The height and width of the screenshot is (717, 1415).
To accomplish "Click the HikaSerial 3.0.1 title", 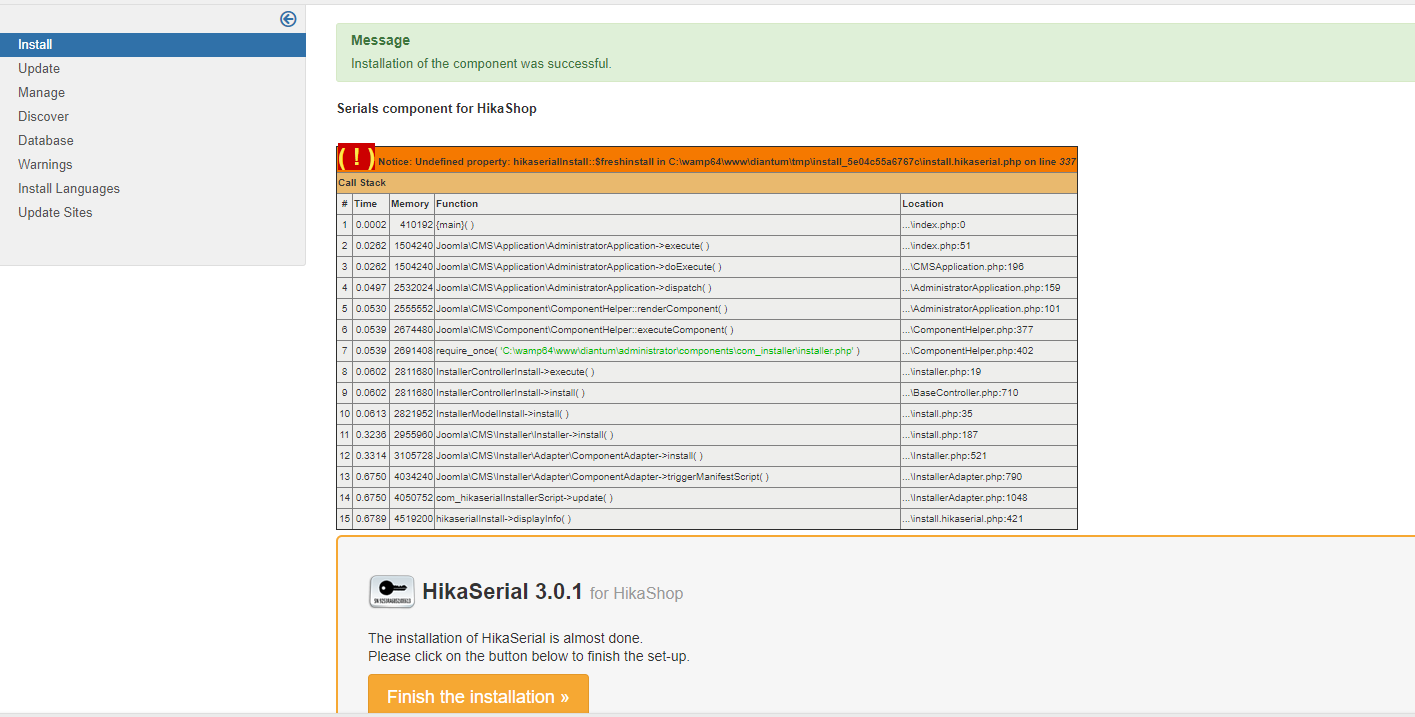I will point(502,591).
